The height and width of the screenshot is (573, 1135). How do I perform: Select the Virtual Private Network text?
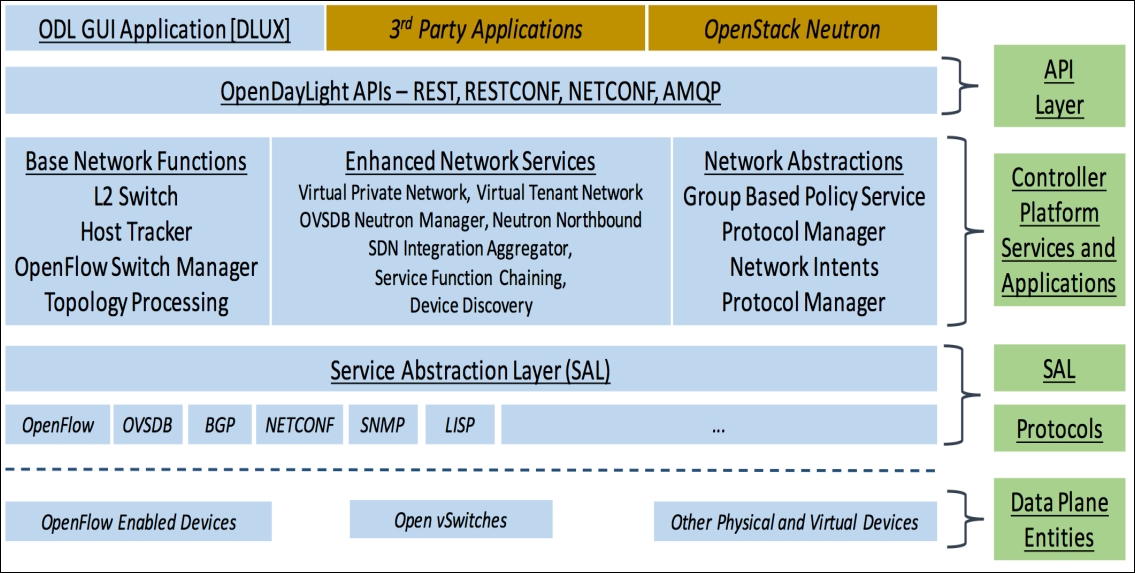(383, 192)
